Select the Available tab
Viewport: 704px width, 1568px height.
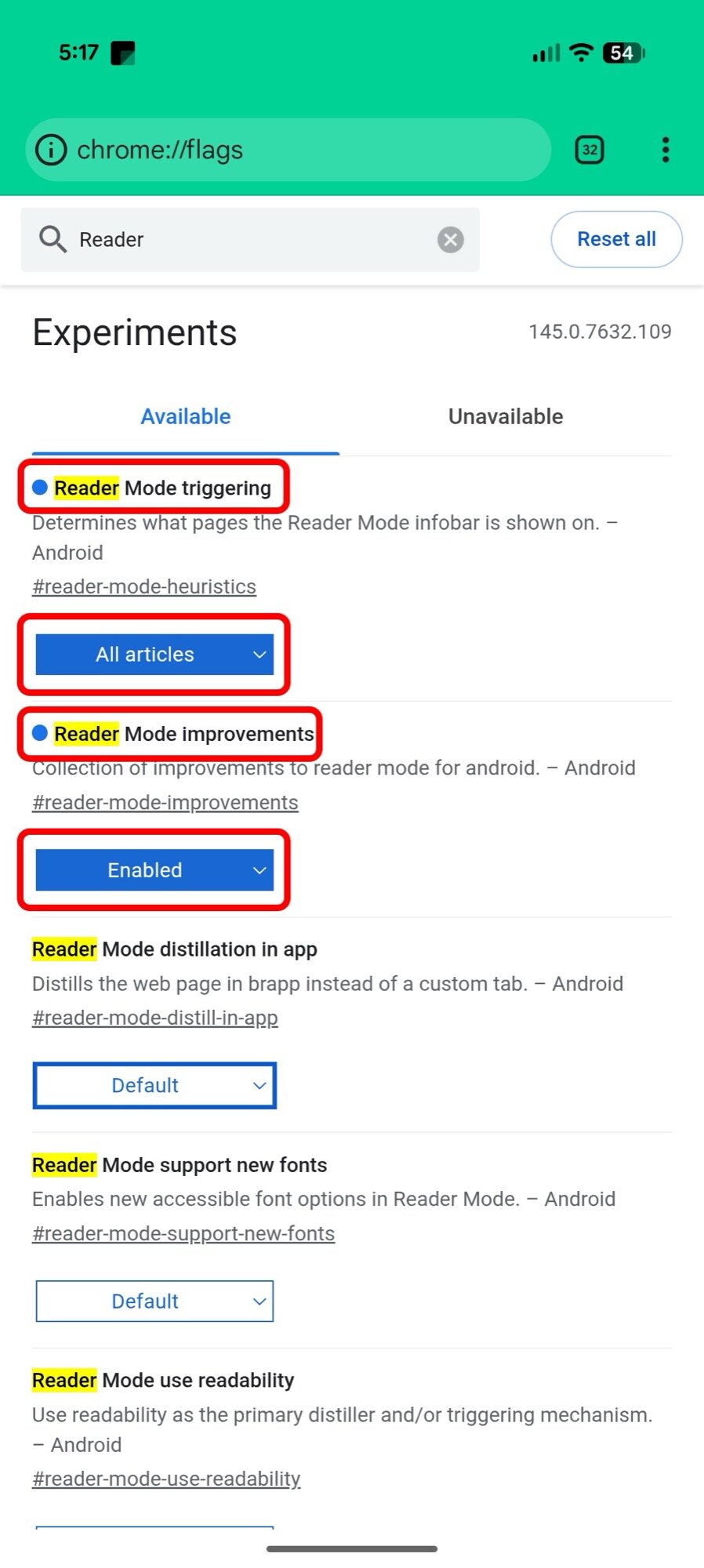[185, 416]
